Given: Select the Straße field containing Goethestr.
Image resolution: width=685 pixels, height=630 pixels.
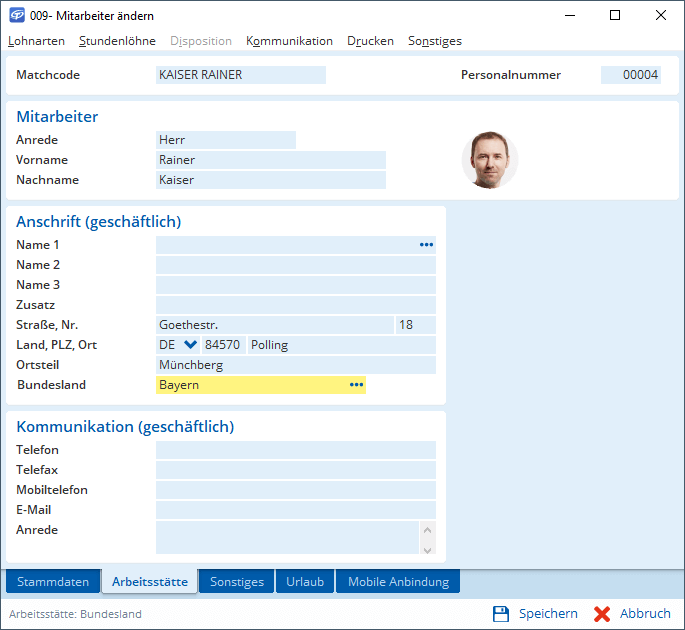Looking at the screenshot, I should click(274, 325).
